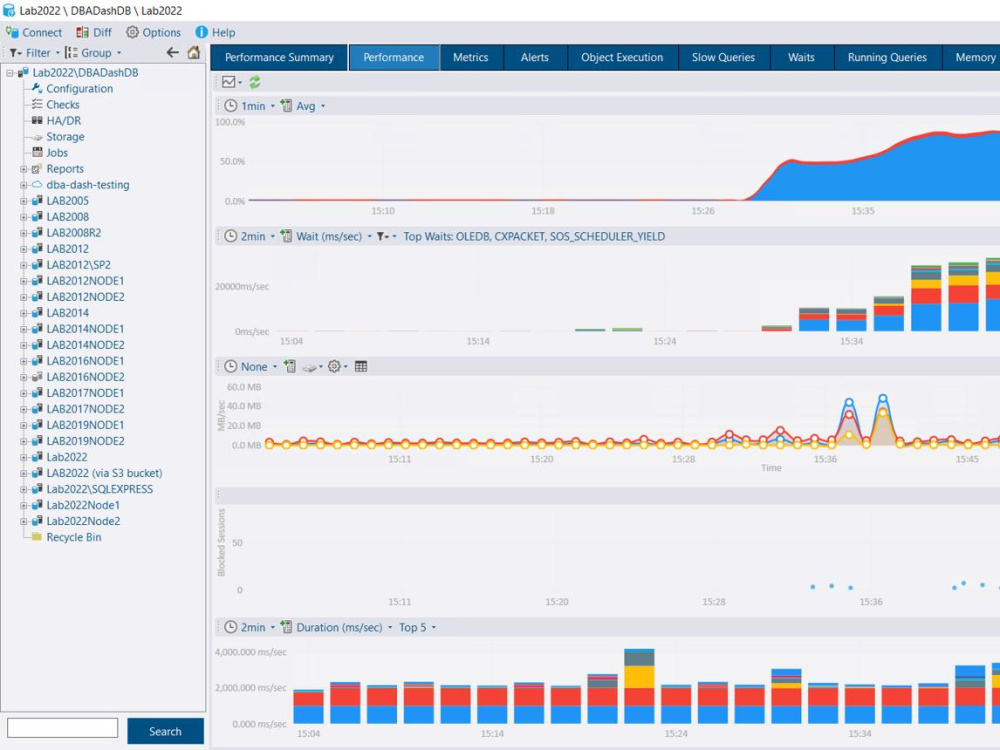1000x750 pixels.
Task: Select LAB2016NODE2 in the tree
Action: coord(85,377)
